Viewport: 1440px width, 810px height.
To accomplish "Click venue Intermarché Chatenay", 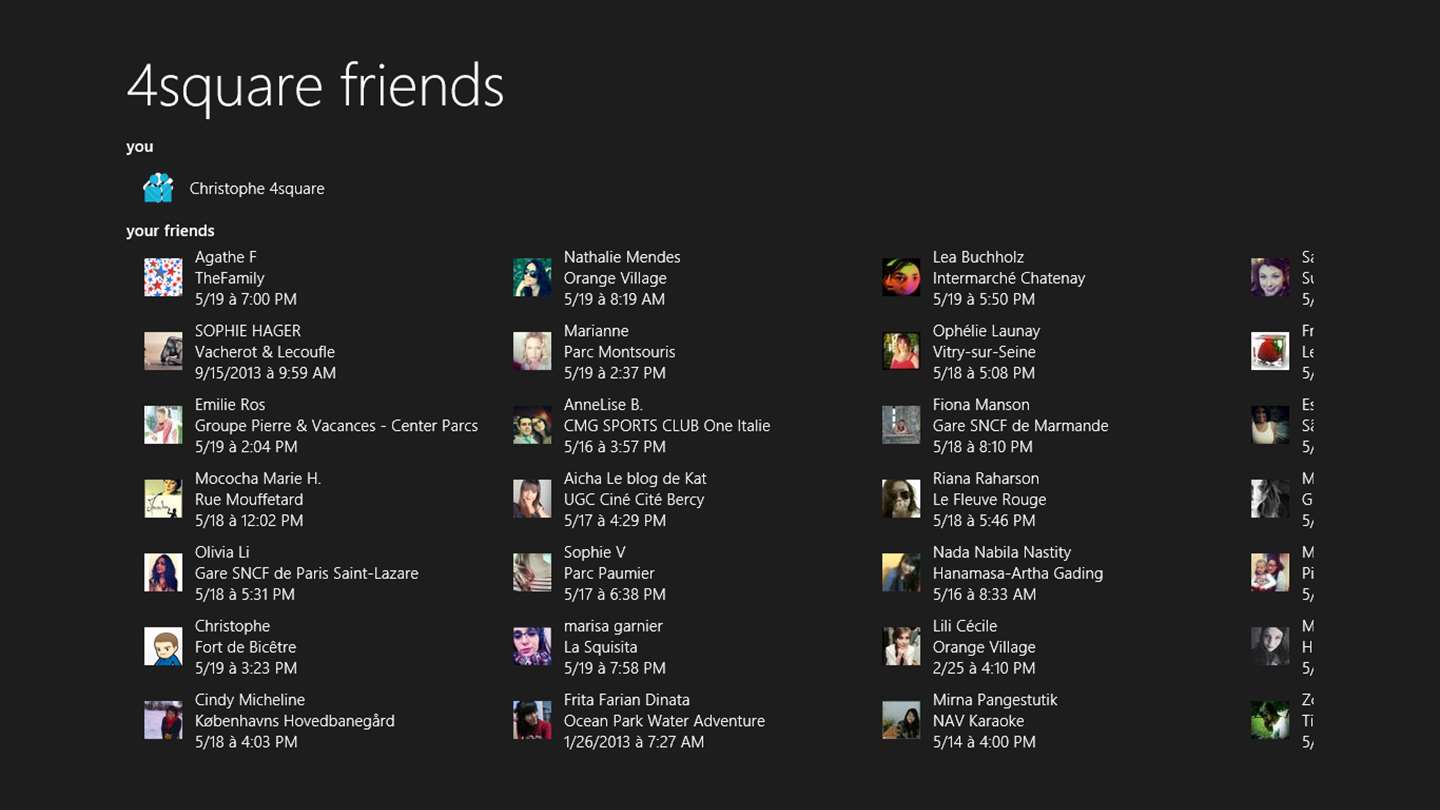I will click(x=1009, y=278).
